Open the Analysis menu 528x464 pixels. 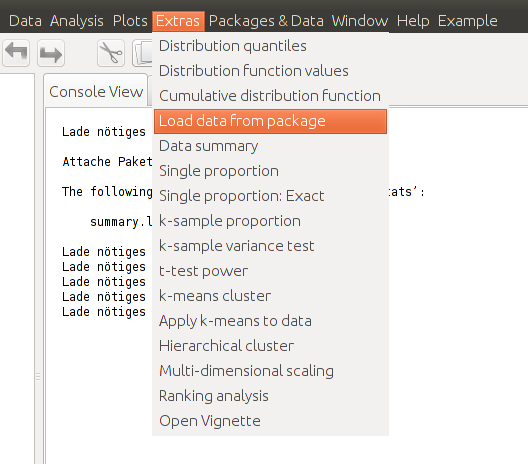[77, 21]
